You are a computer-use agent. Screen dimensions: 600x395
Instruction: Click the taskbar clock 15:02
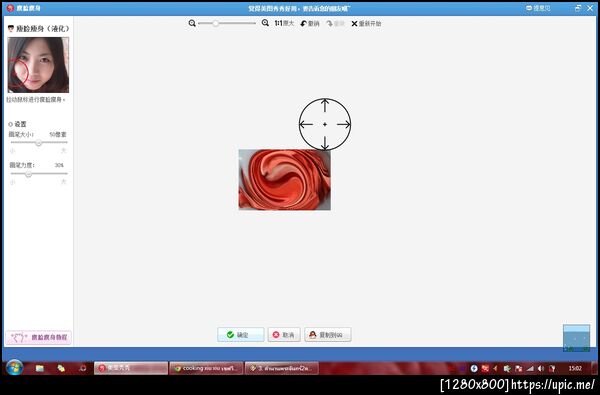pos(575,368)
